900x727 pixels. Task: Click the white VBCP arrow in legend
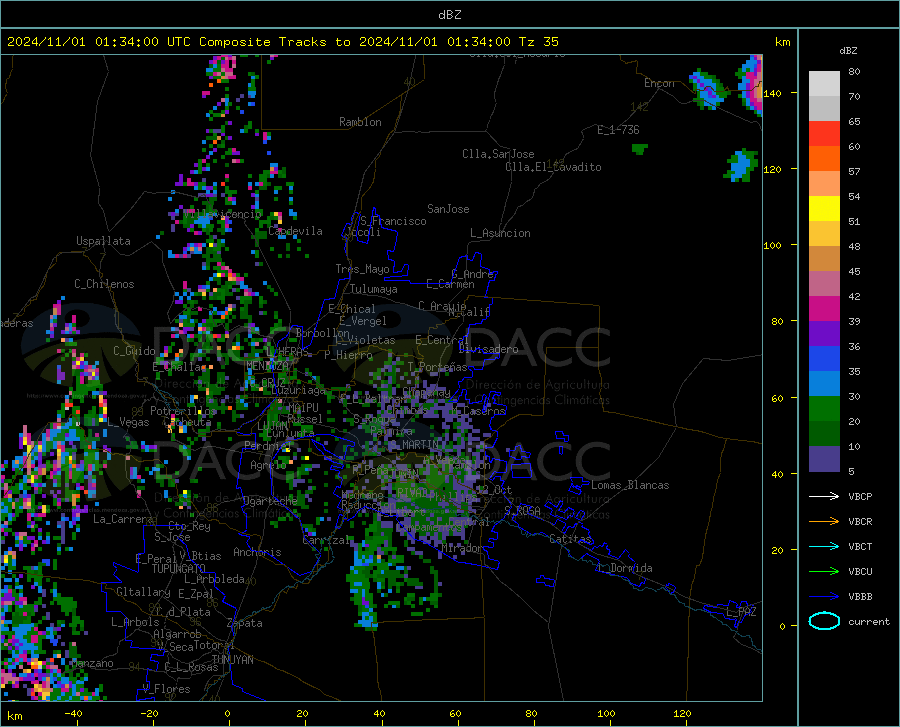[824, 496]
